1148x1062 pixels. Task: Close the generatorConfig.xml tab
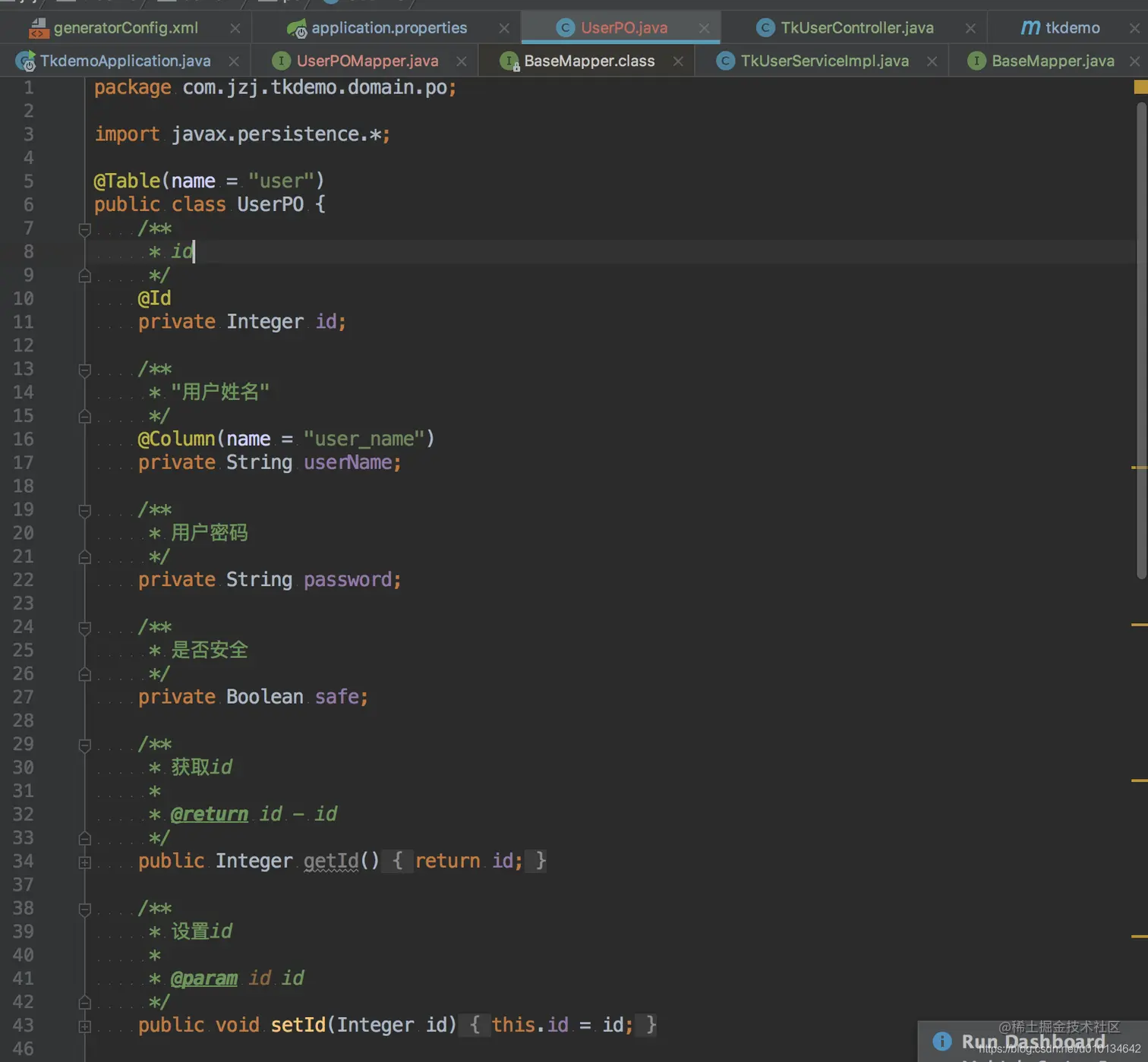(235, 28)
